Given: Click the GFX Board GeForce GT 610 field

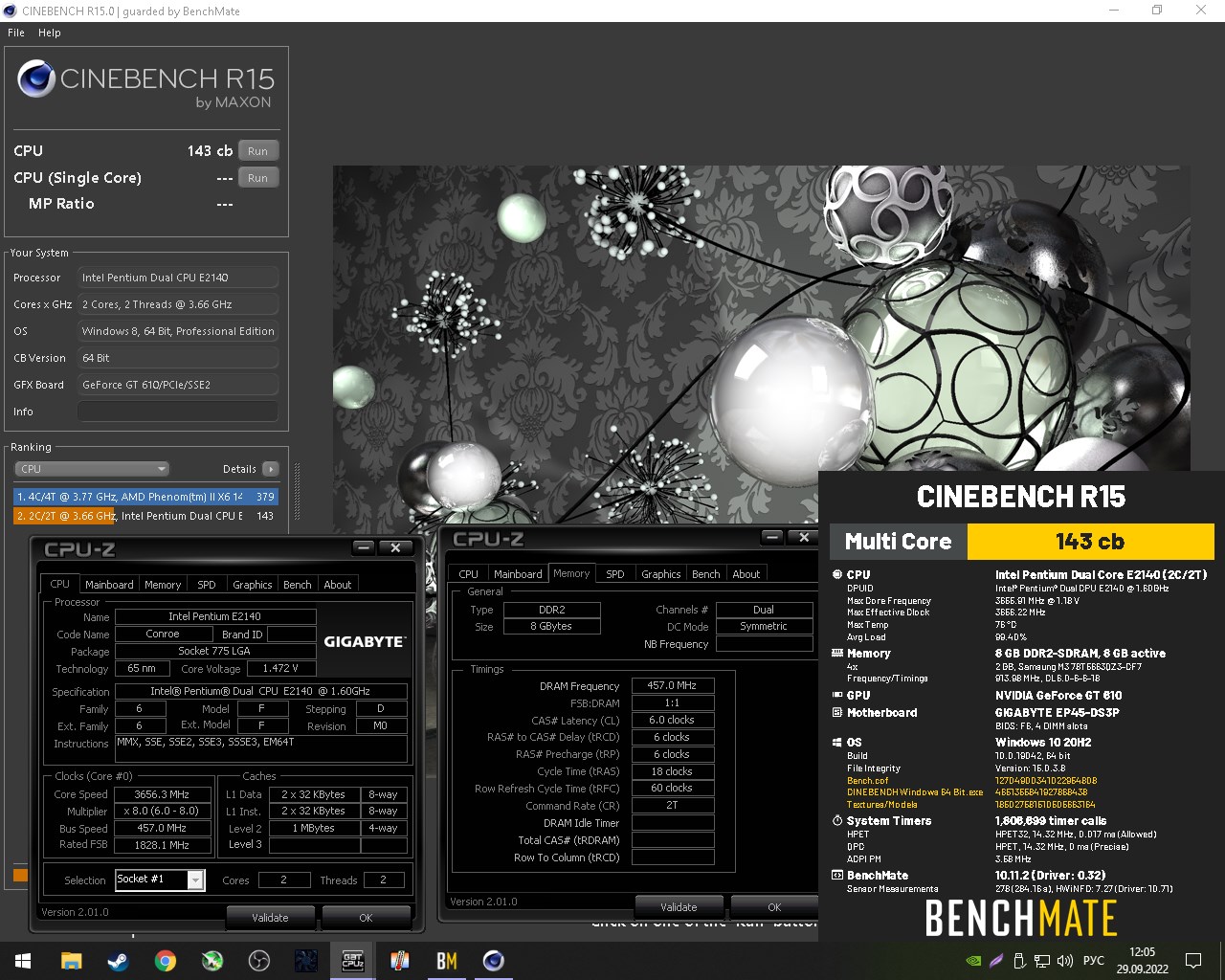Looking at the screenshot, I should [x=178, y=385].
